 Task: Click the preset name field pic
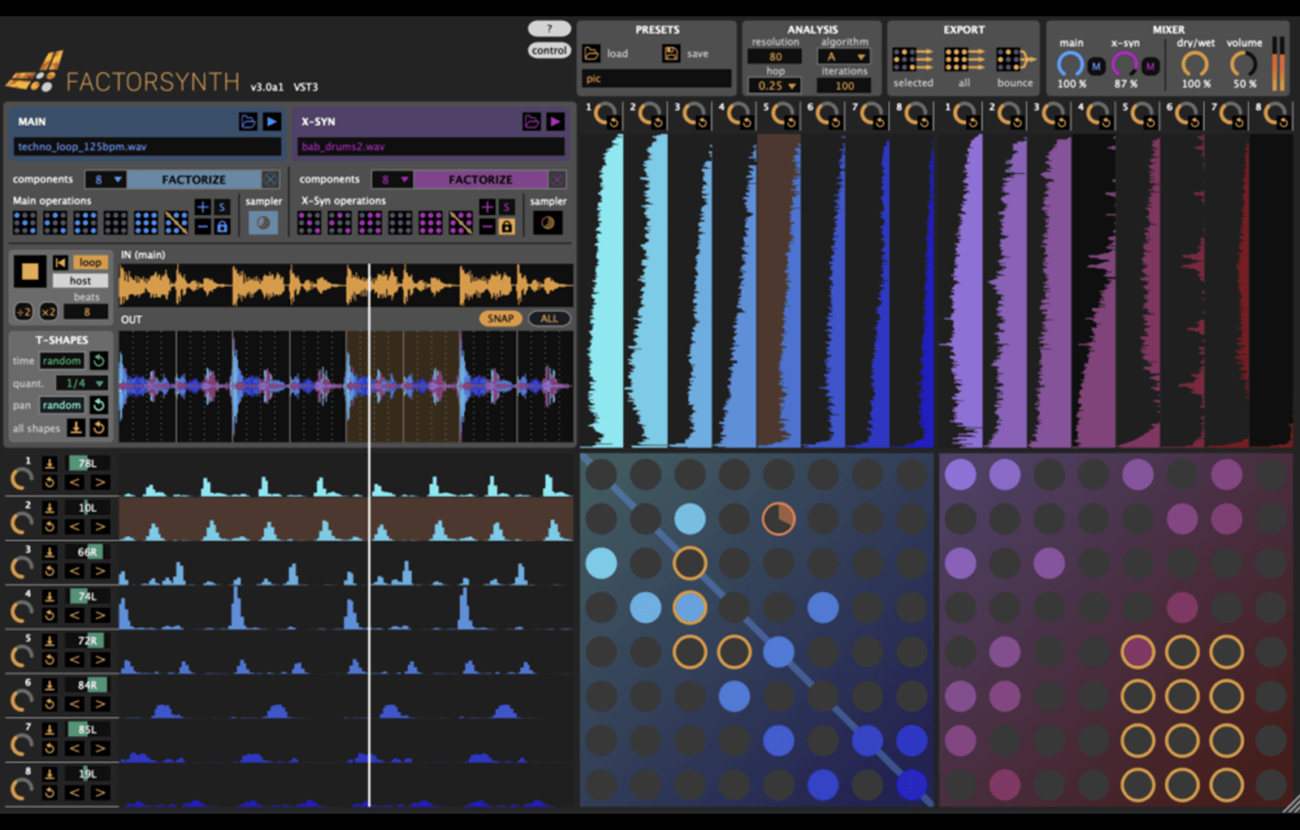(x=657, y=78)
